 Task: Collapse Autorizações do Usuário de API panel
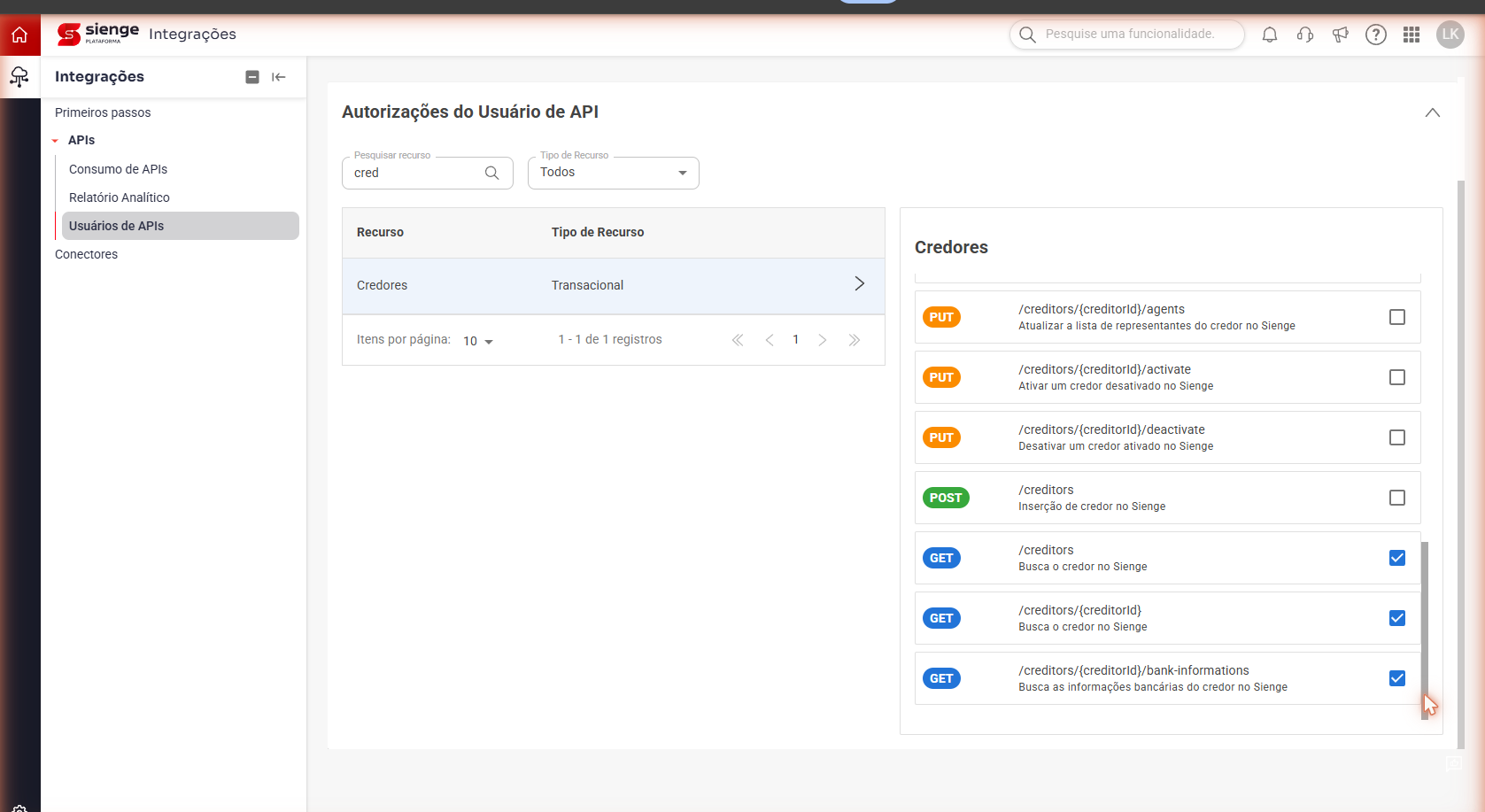click(1433, 112)
